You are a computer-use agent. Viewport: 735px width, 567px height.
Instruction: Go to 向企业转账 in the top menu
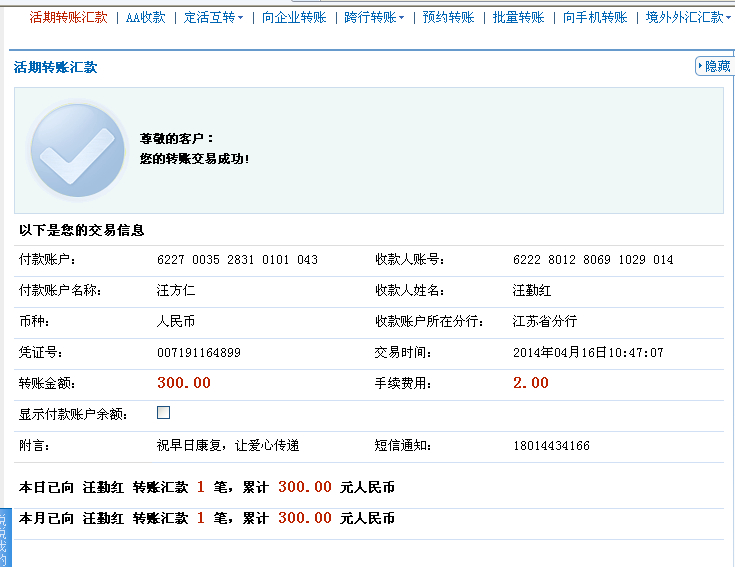tap(294, 17)
